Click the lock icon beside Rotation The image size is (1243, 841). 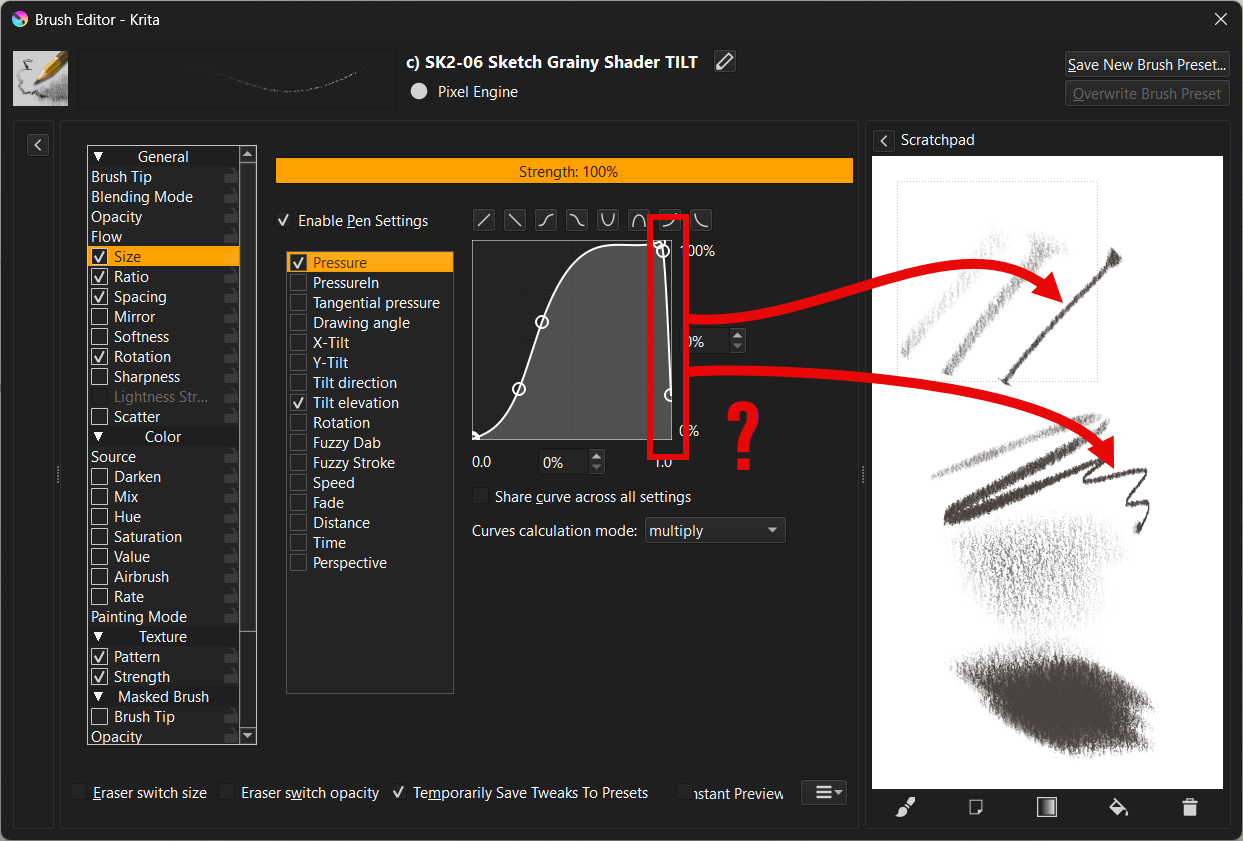pos(231,357)
